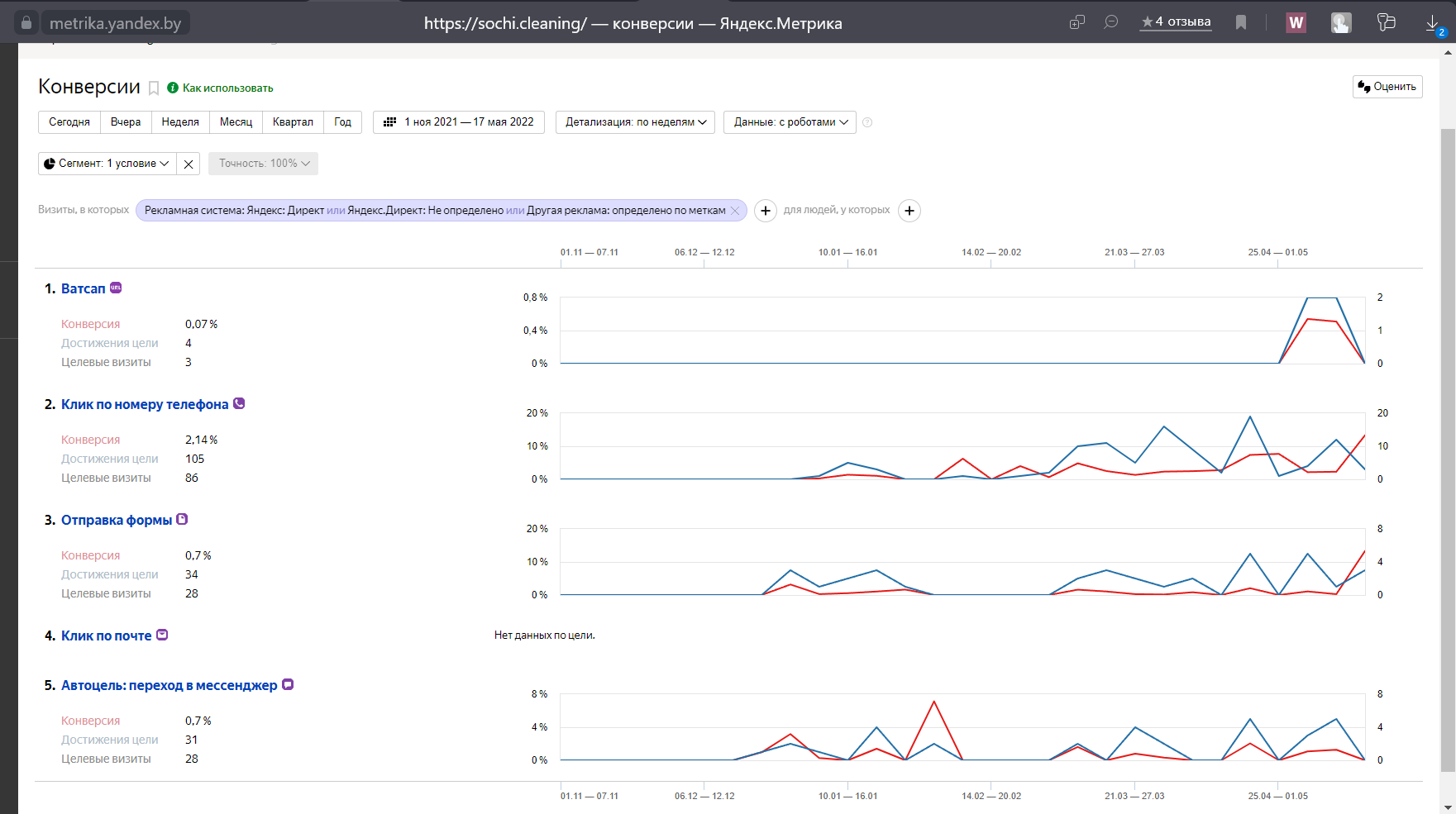
Task: Switch to the Квартал period tab
Action: tap(293, 122)
